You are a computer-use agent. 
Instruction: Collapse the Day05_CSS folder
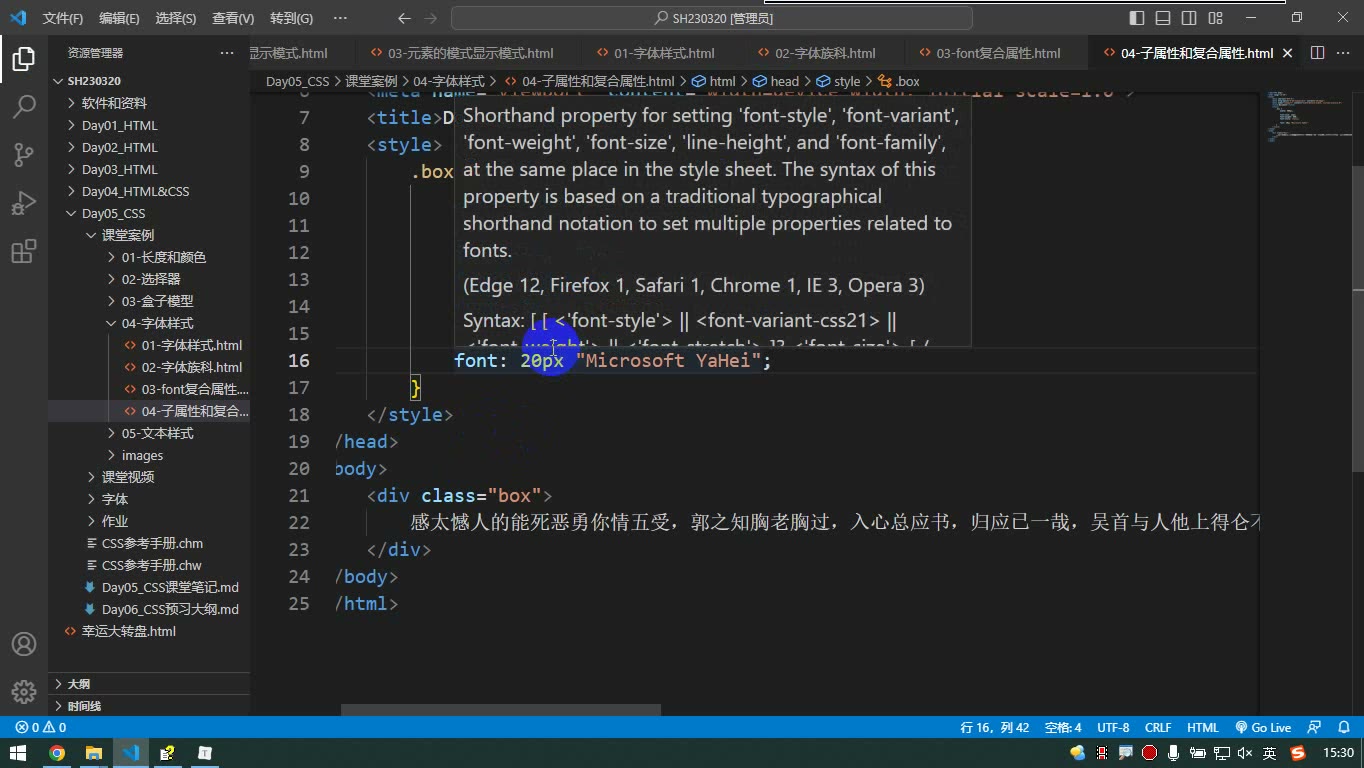pos(150,213)
